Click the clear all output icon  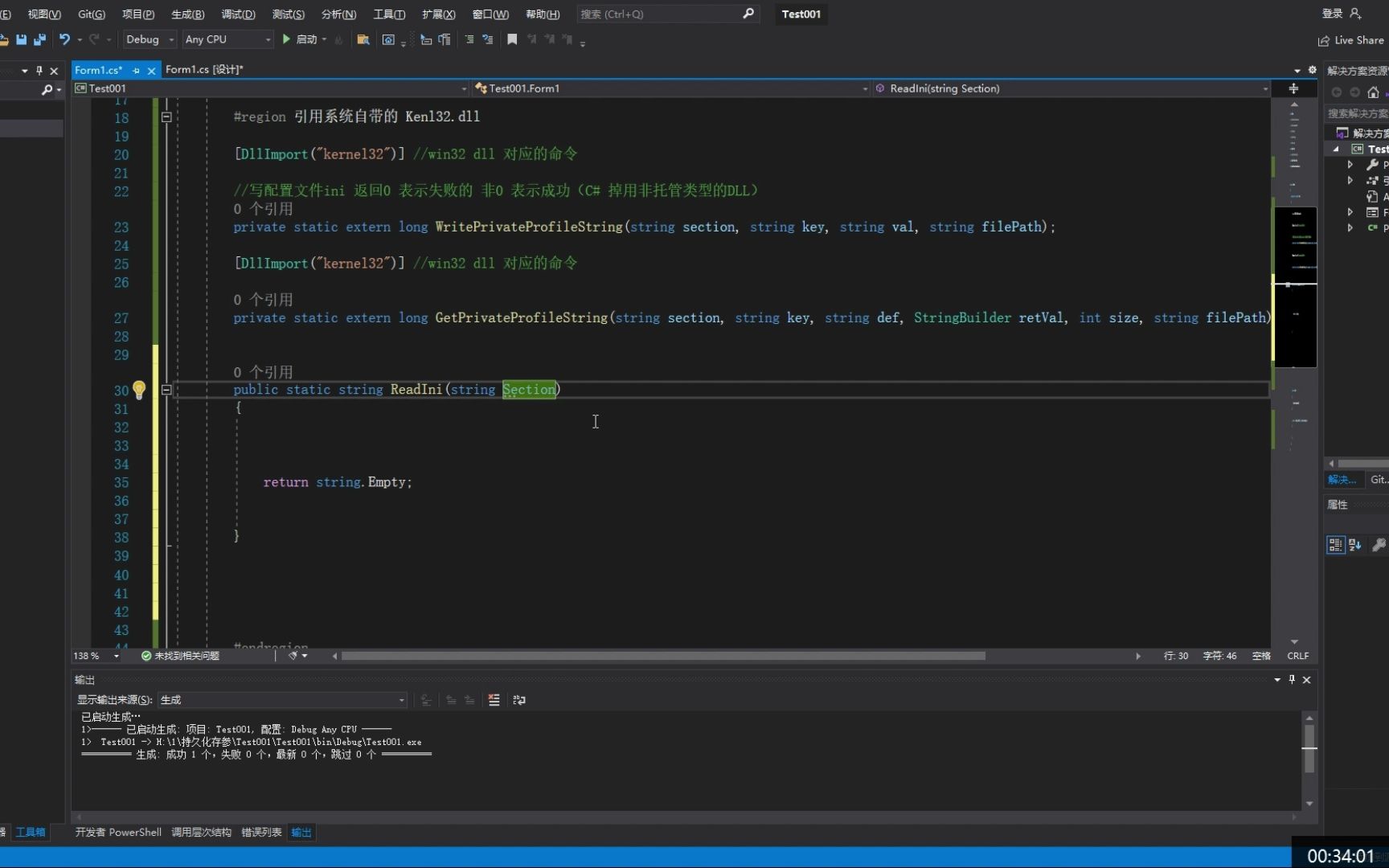[494, 700]
